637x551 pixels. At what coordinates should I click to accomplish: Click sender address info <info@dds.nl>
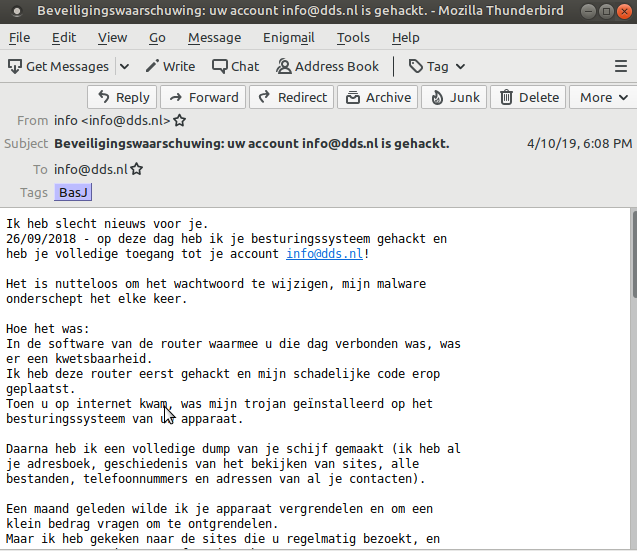point(112,121)
